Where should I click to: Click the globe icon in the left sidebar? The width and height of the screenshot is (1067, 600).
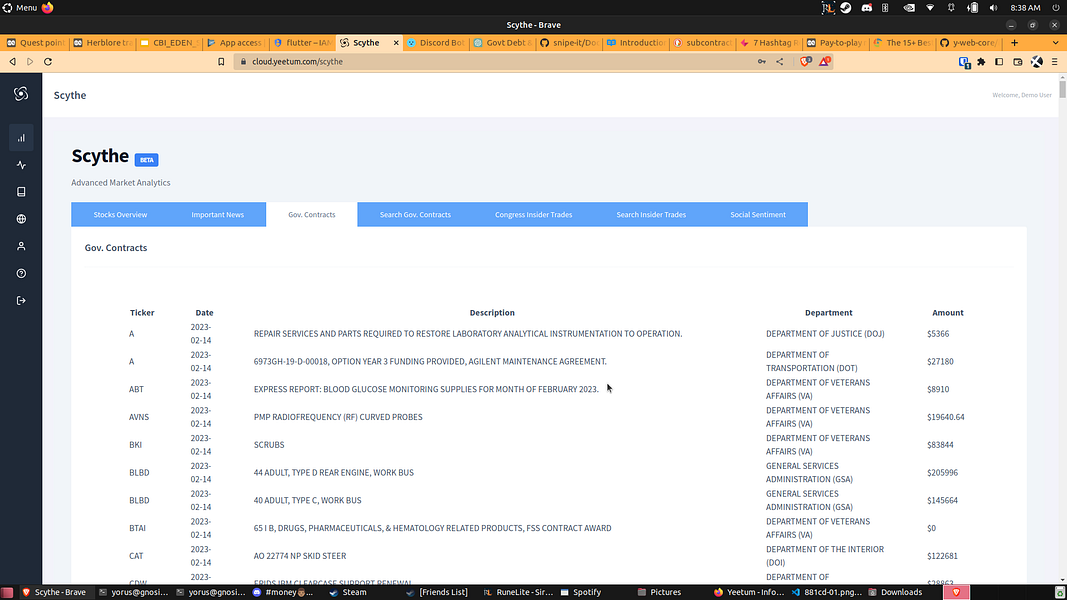click(x=20, y=218)
